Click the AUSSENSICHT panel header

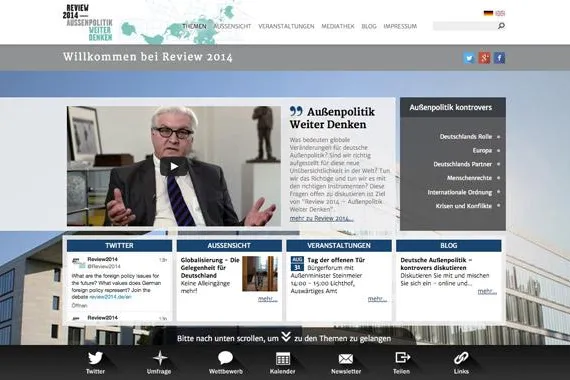tap(229, 245)
